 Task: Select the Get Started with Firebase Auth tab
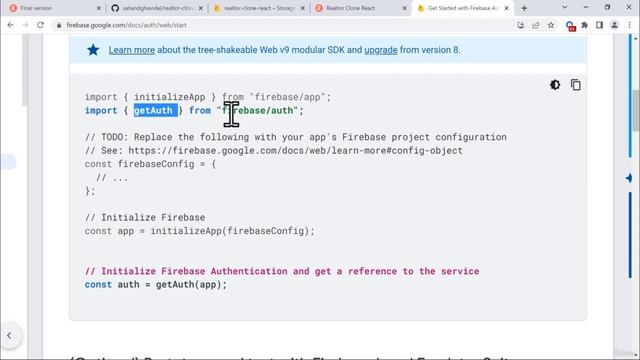[x=463, y=8]
